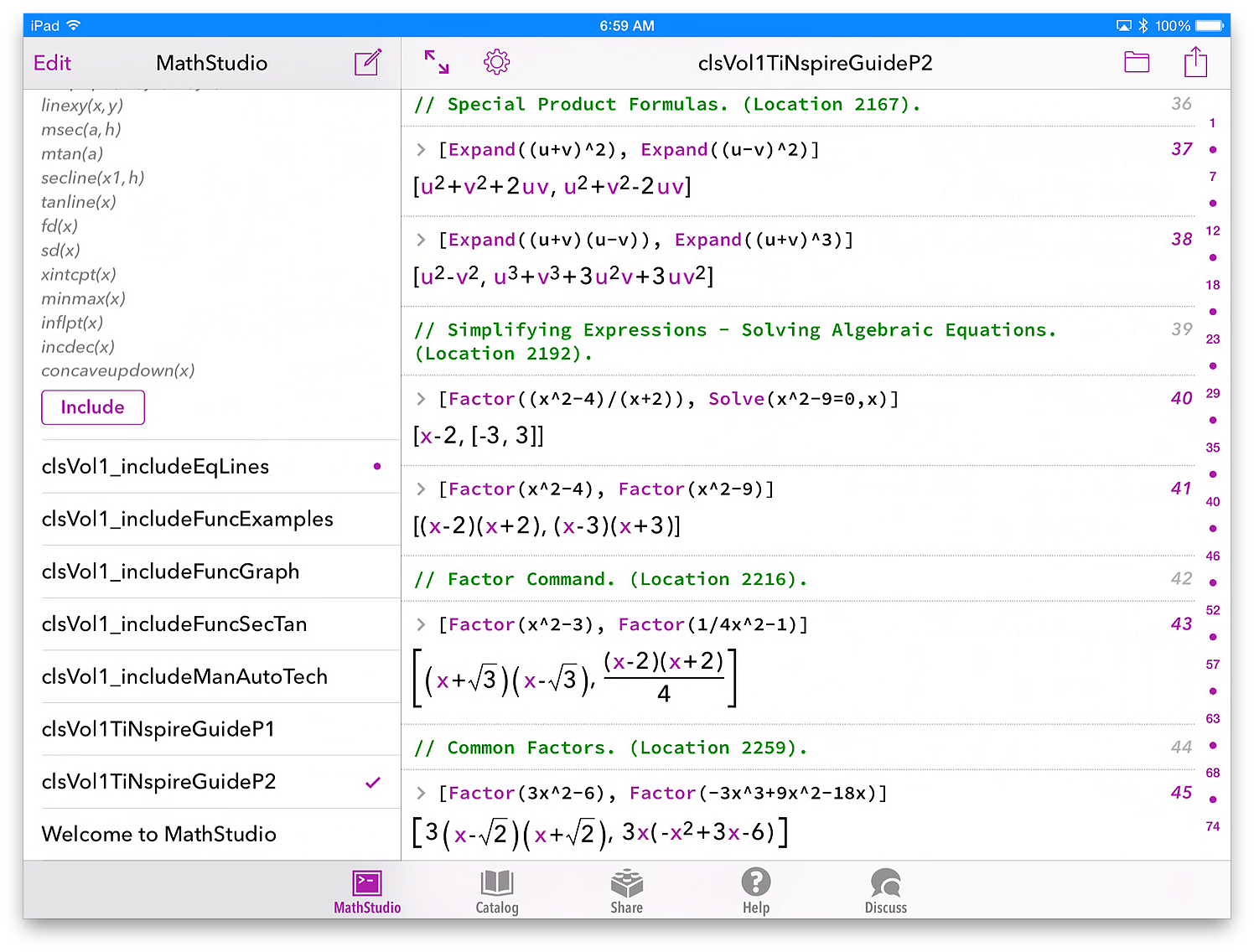Open clsVol1_includeEqLines script

[155, 467]
